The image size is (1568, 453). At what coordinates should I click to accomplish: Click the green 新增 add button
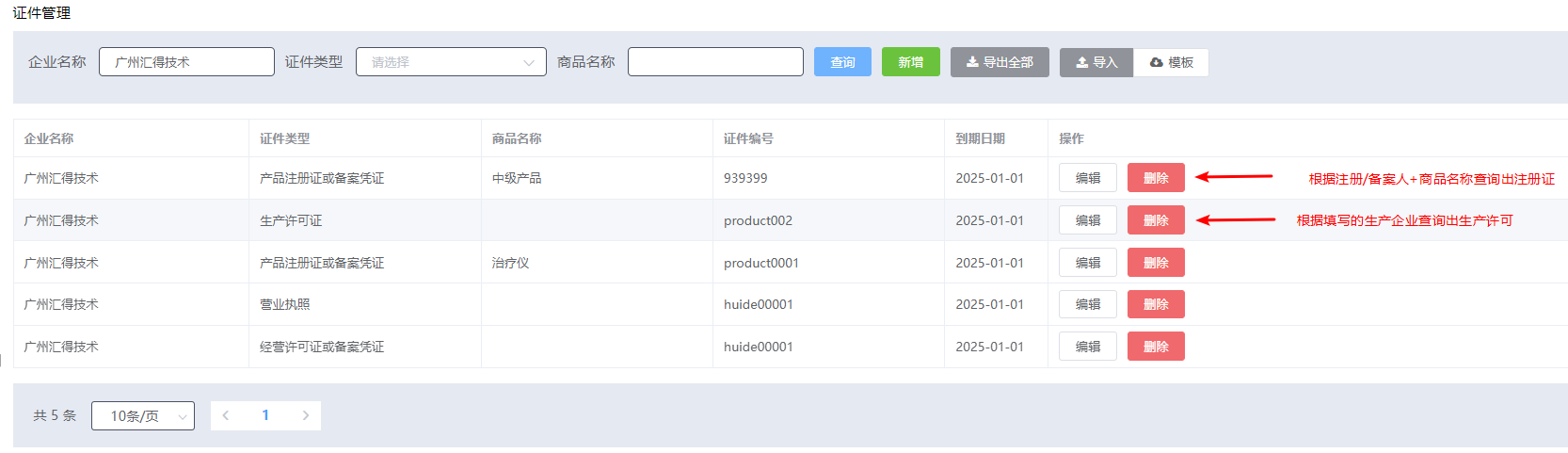[910, 62]
